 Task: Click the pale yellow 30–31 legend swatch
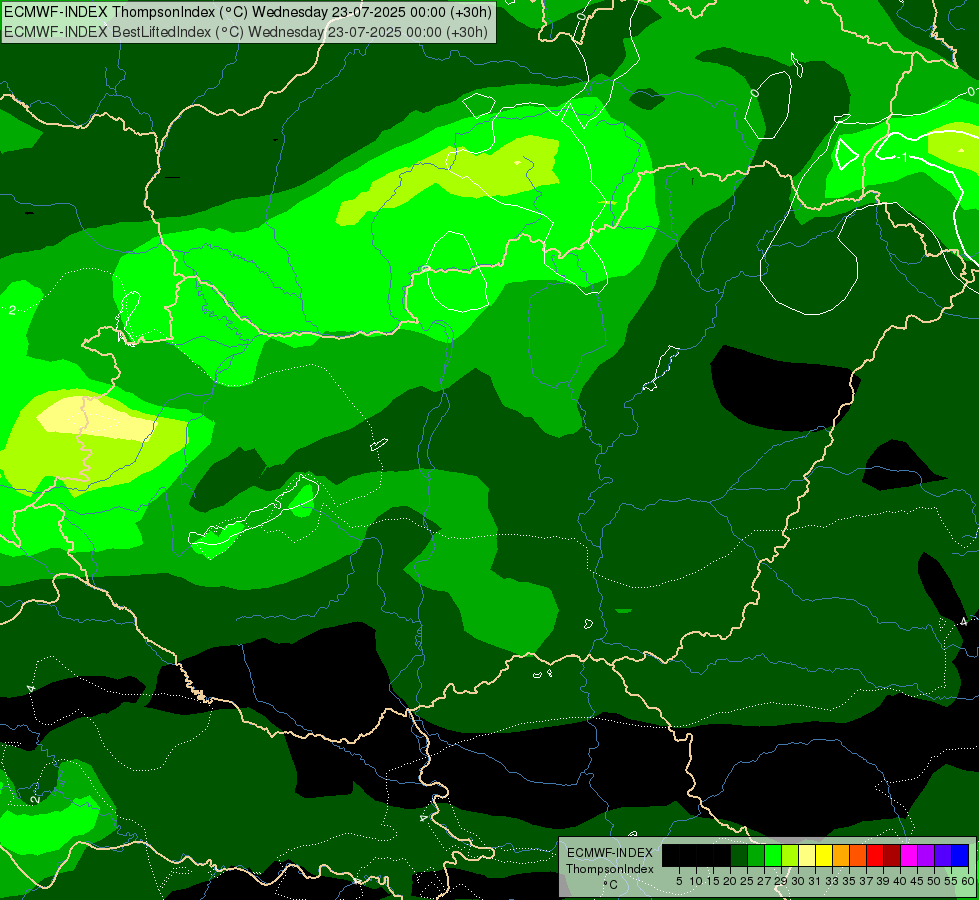807,855
